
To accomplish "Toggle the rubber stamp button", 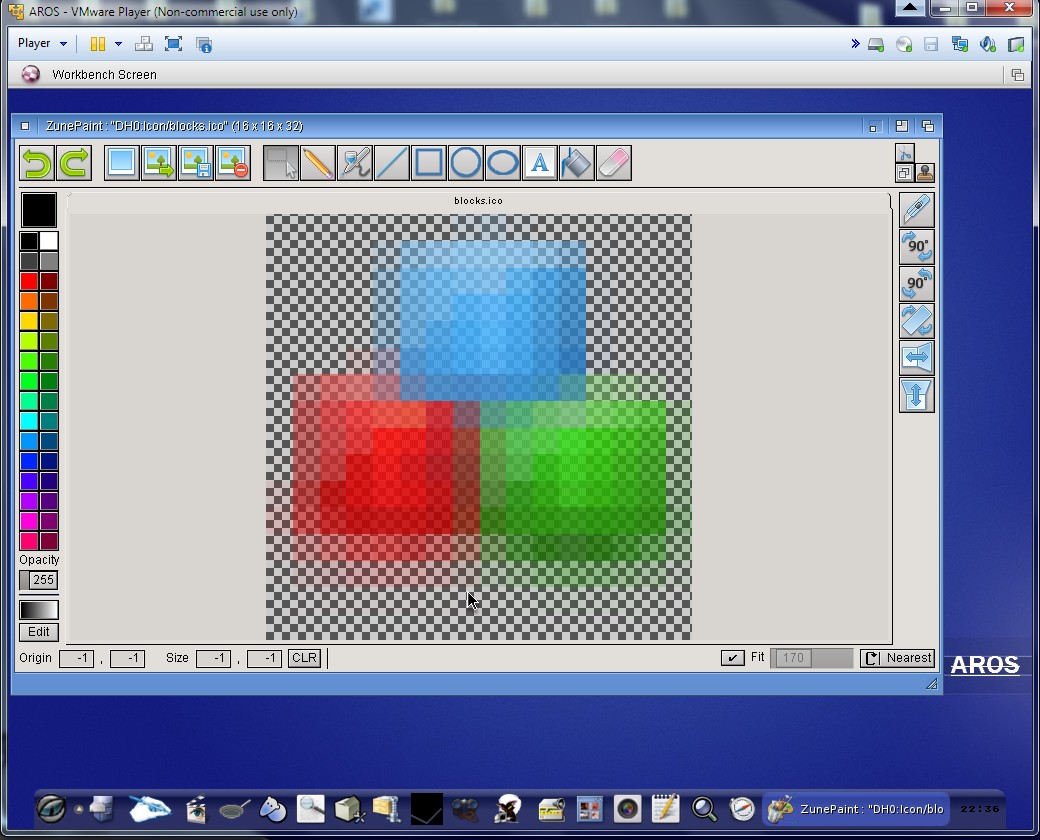I will [924, 173].
